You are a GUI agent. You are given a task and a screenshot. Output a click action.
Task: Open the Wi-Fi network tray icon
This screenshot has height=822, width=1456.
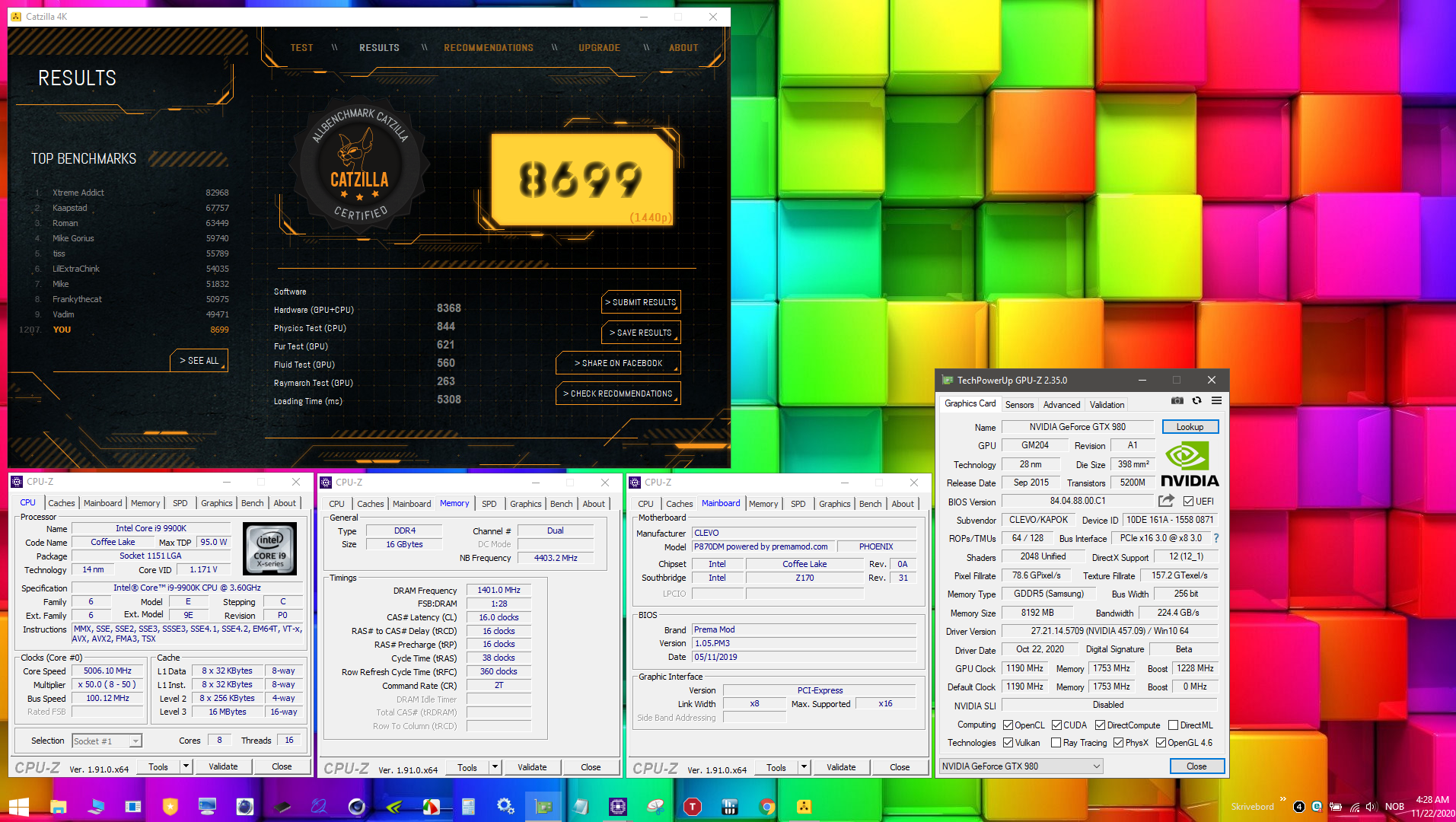[1354, 807]
